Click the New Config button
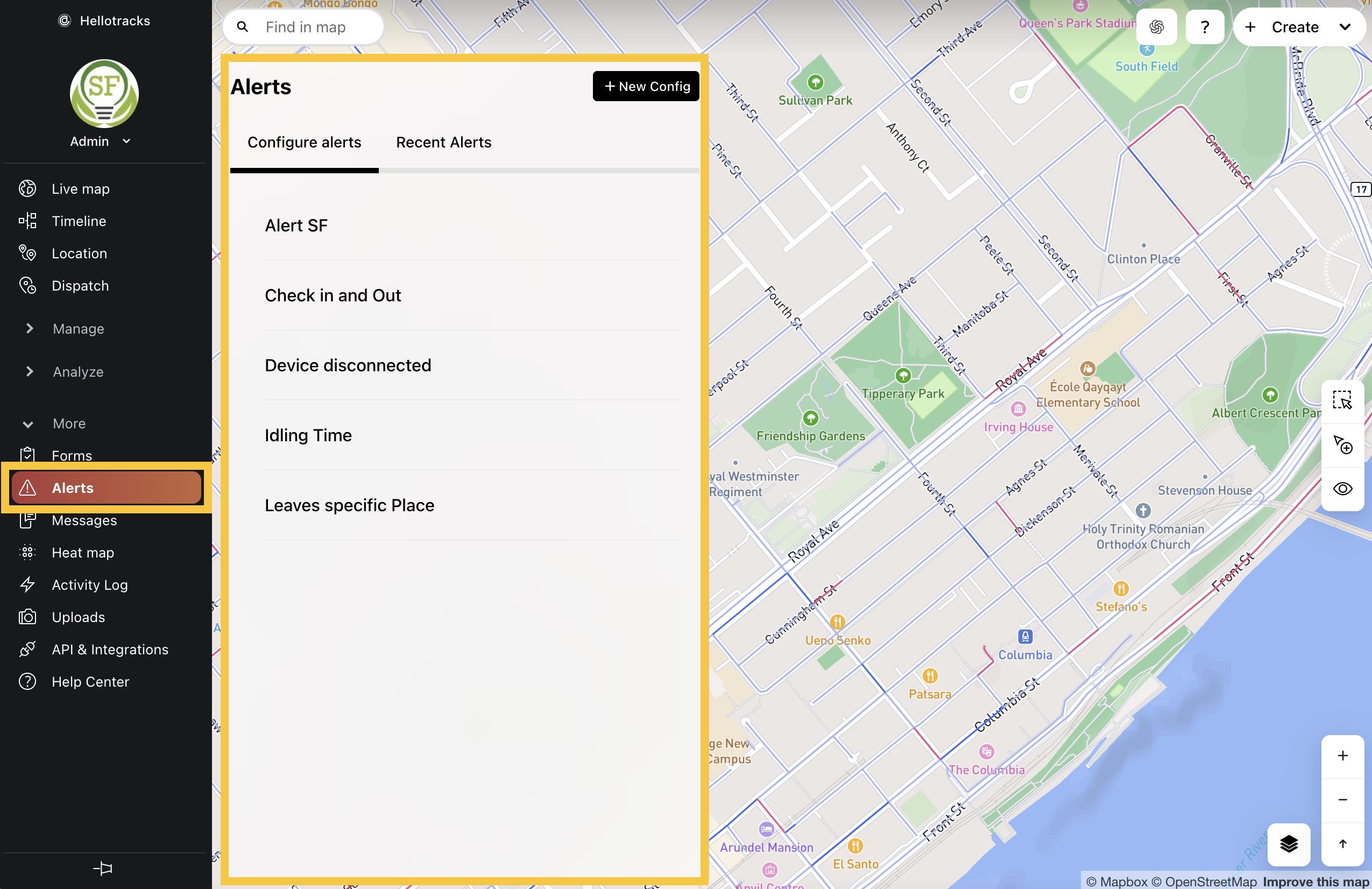 click(x=646, y=86)
